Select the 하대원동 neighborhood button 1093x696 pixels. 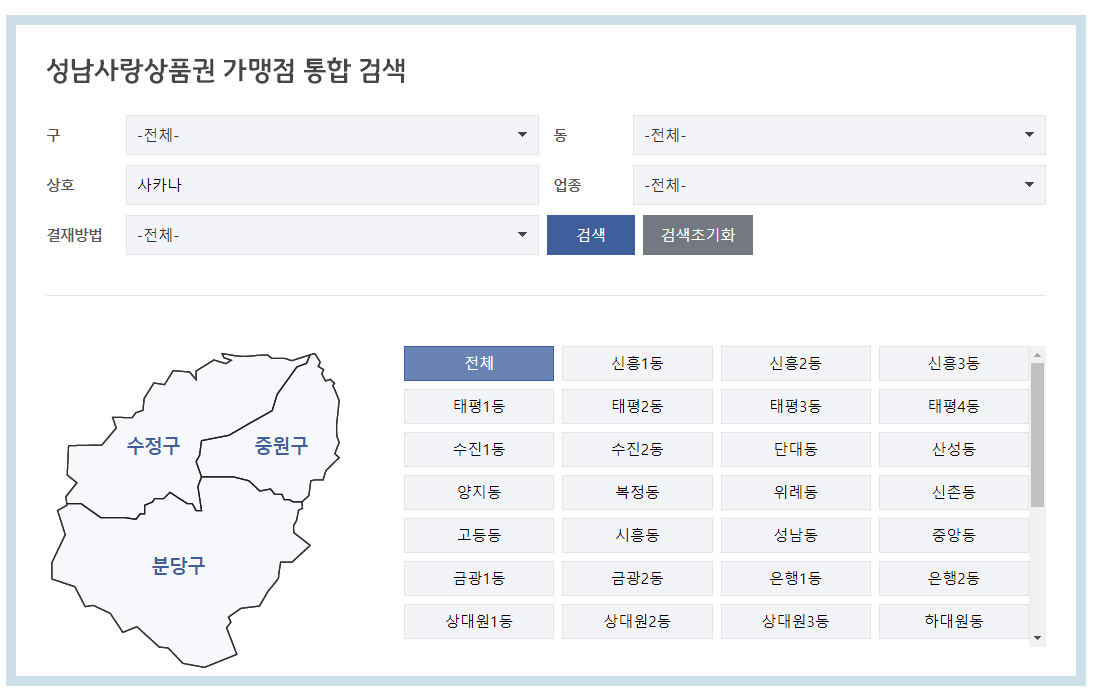coord(954,621)
